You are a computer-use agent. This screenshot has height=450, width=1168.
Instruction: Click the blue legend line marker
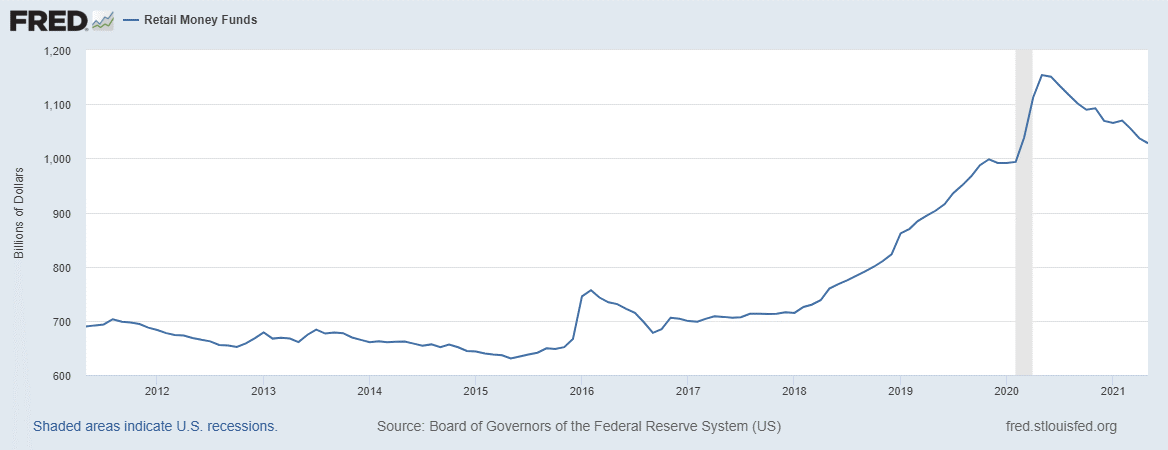[130, 20]
